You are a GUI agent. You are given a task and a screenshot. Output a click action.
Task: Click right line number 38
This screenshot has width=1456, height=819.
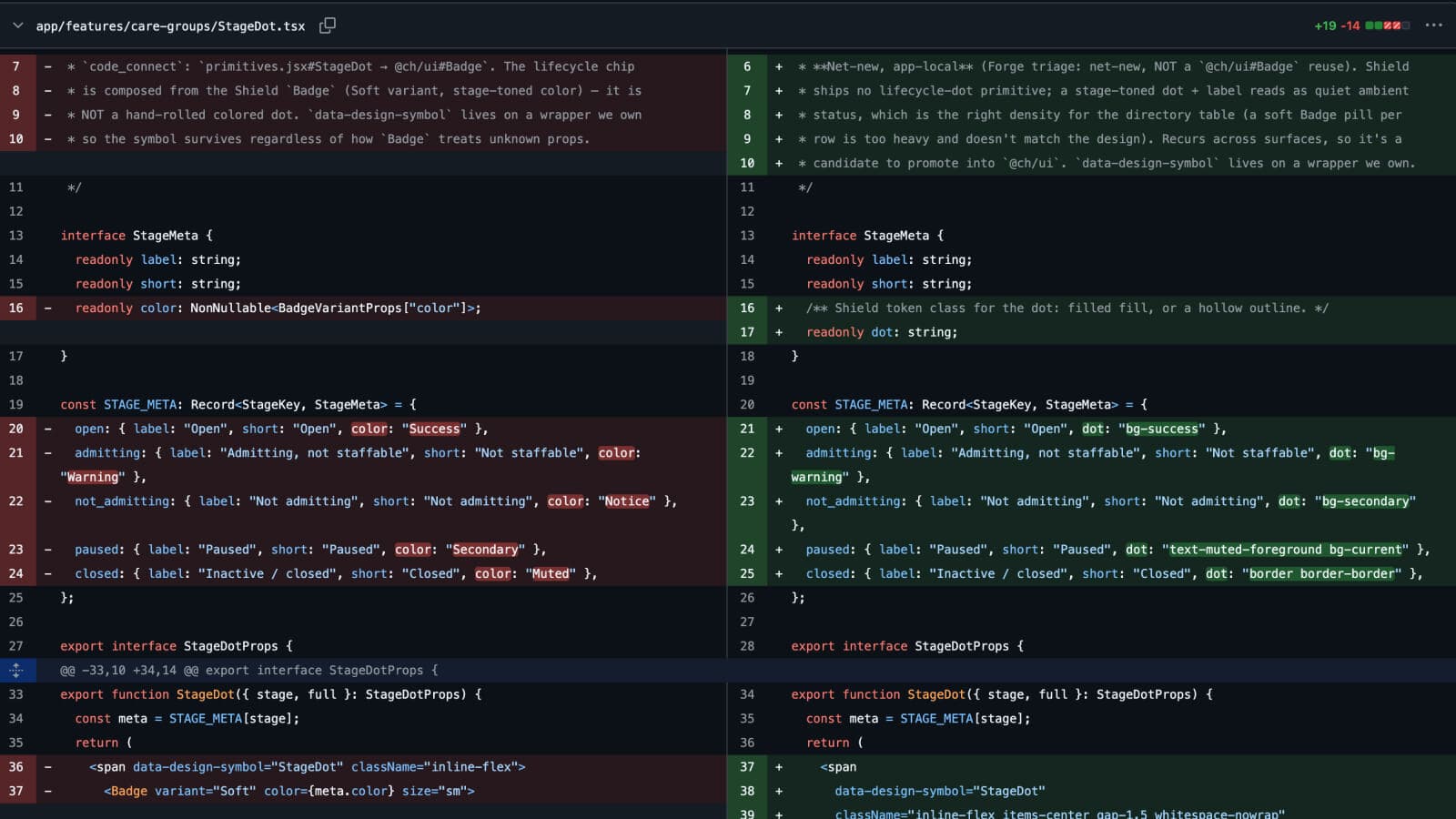coord(747,791)
